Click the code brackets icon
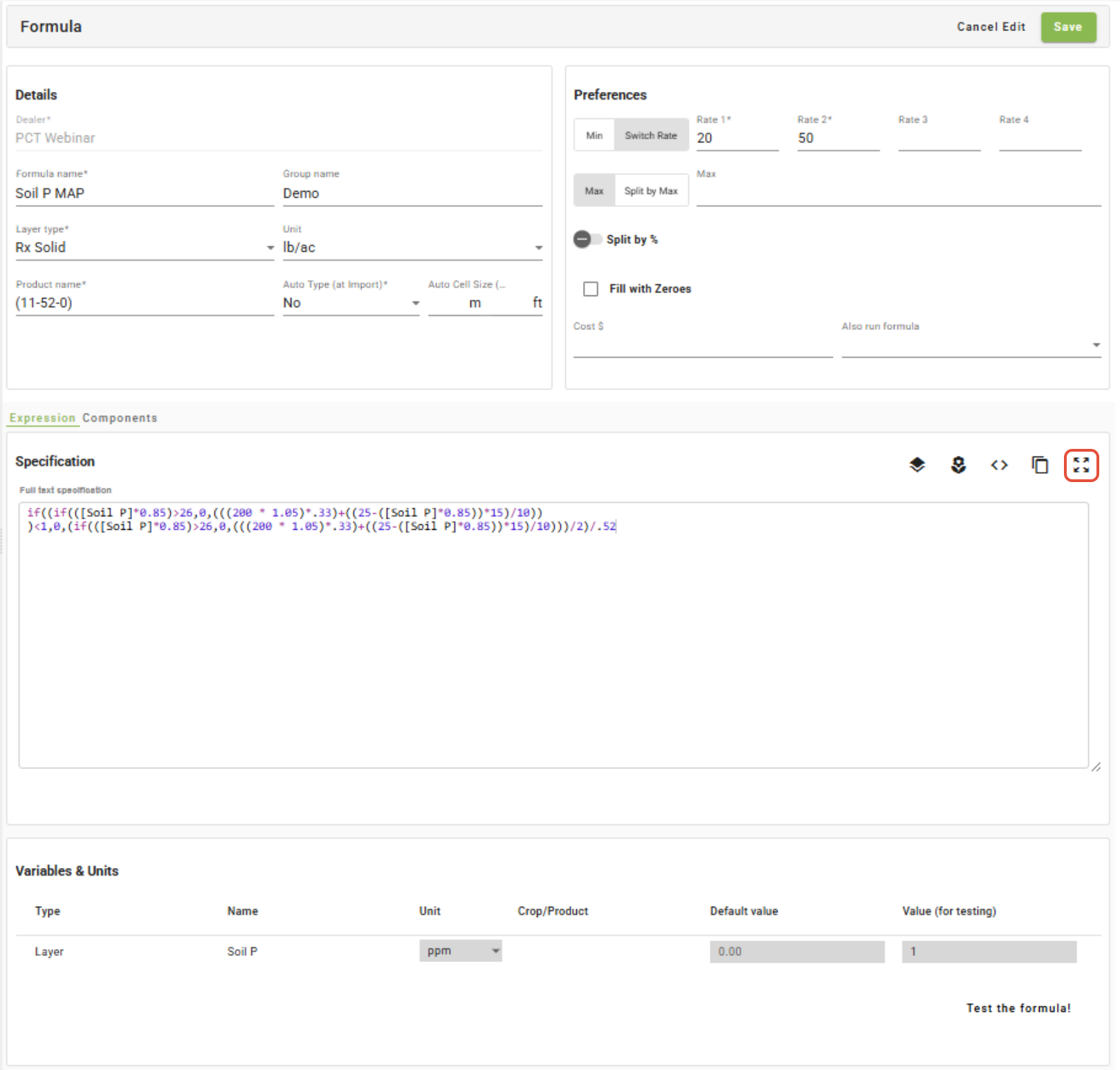Screen dimensions: 1120x1070 (x=999, y=465)
